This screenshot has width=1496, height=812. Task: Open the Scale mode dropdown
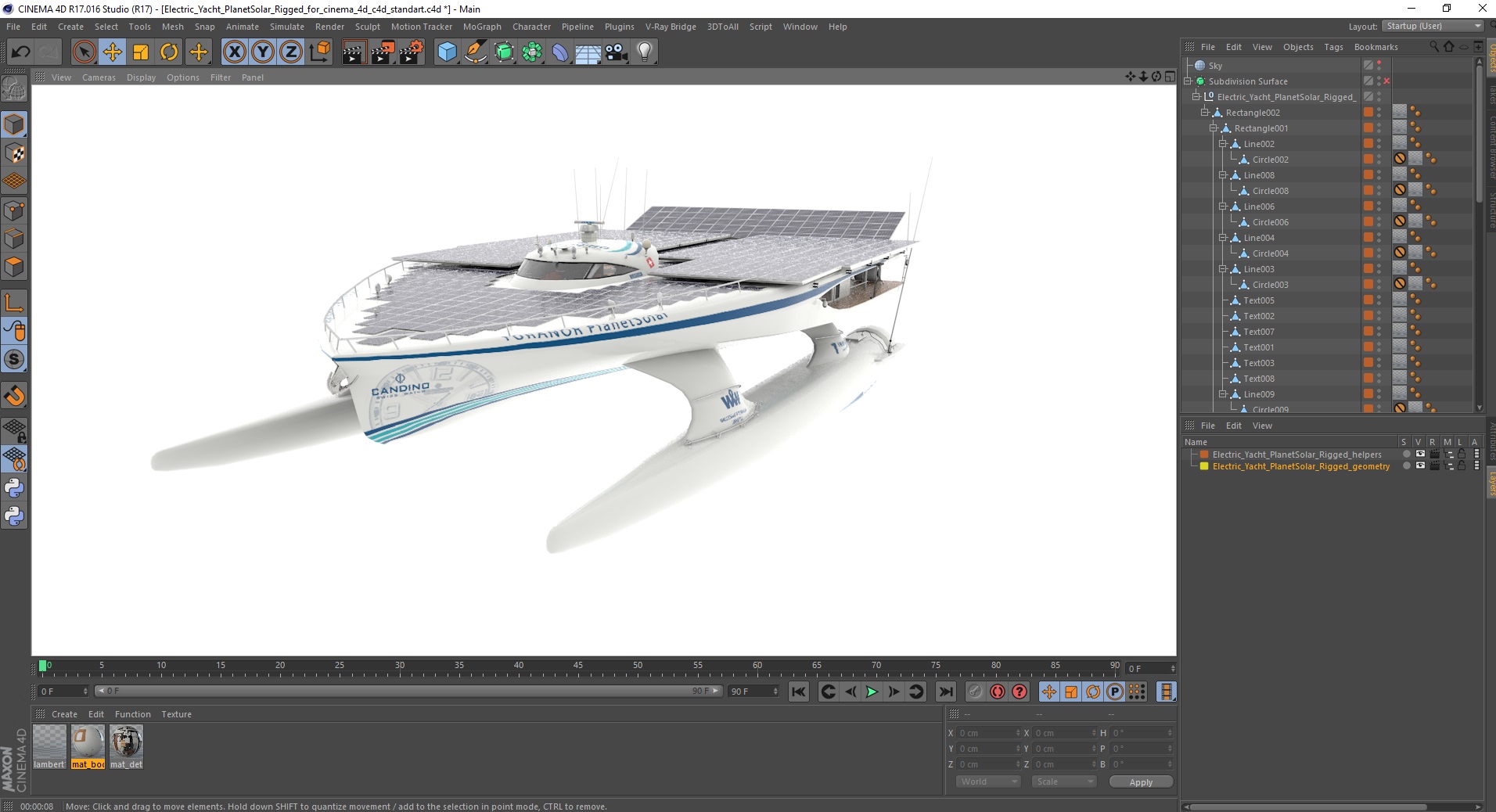pos(1063,781)
